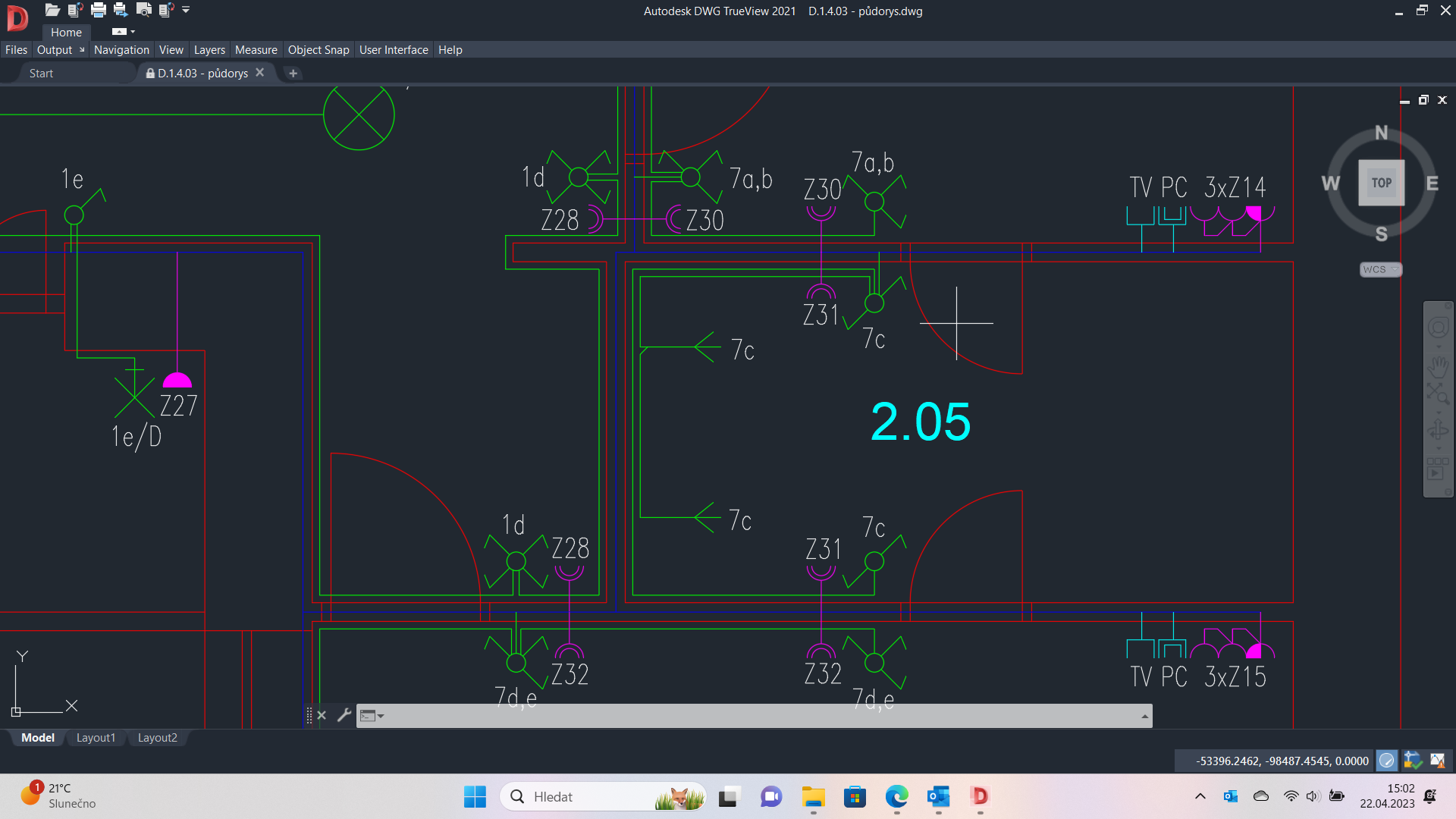This screenshot has width=1456, height=819.
Task: Open Outlook from the taskbar
Action: (x=938, y=796)
